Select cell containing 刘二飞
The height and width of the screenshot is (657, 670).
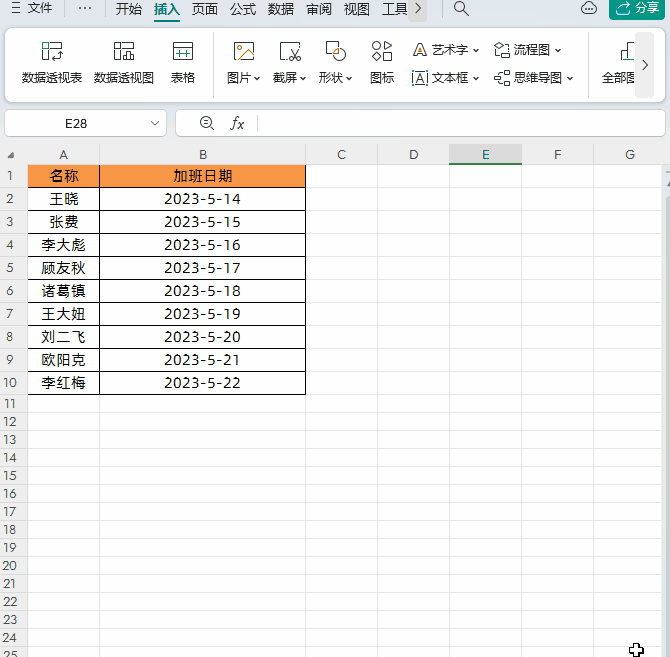pyautogui.click(x=64, y=337)
